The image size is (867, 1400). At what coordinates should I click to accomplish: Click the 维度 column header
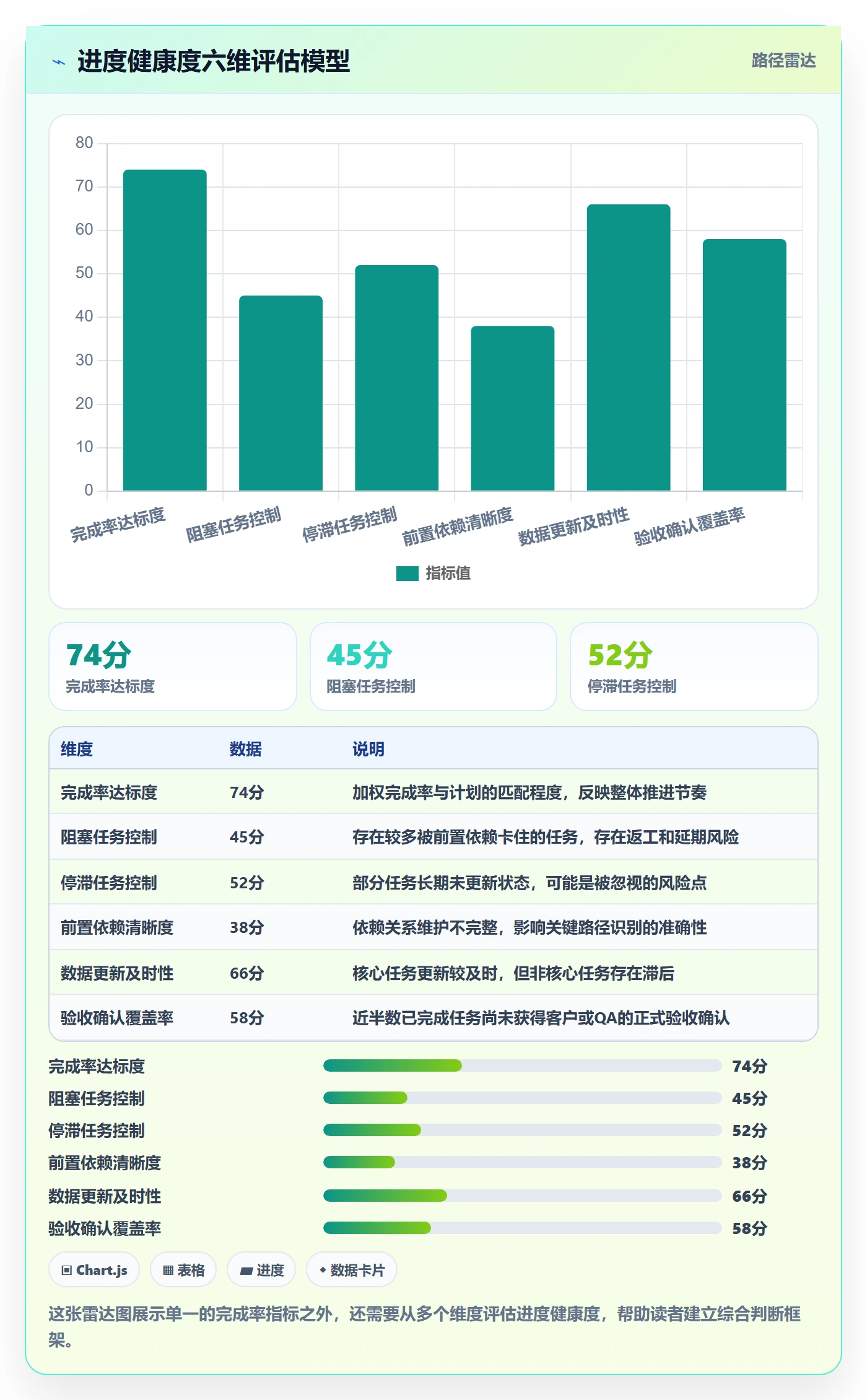click(x=77, y=749)
